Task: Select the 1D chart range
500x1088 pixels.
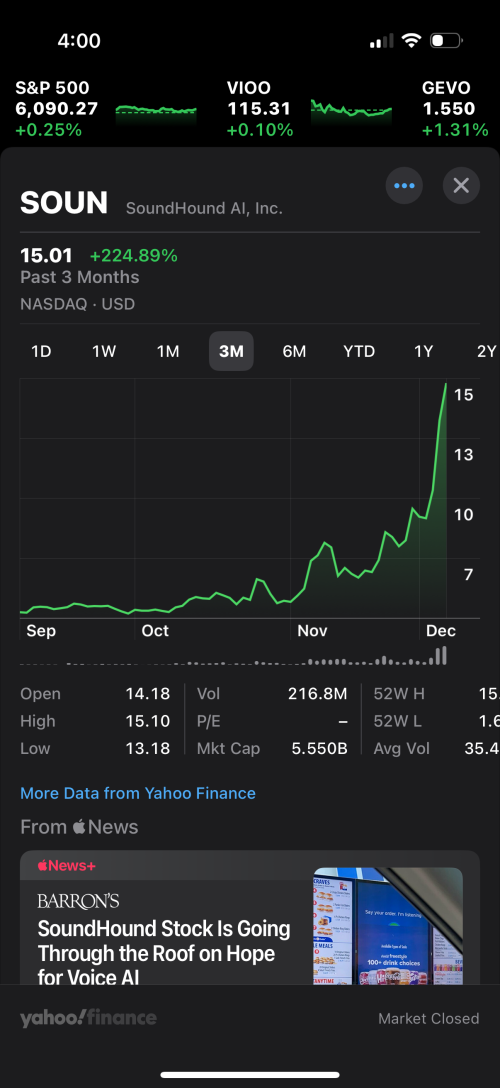Action: point(42,351)
